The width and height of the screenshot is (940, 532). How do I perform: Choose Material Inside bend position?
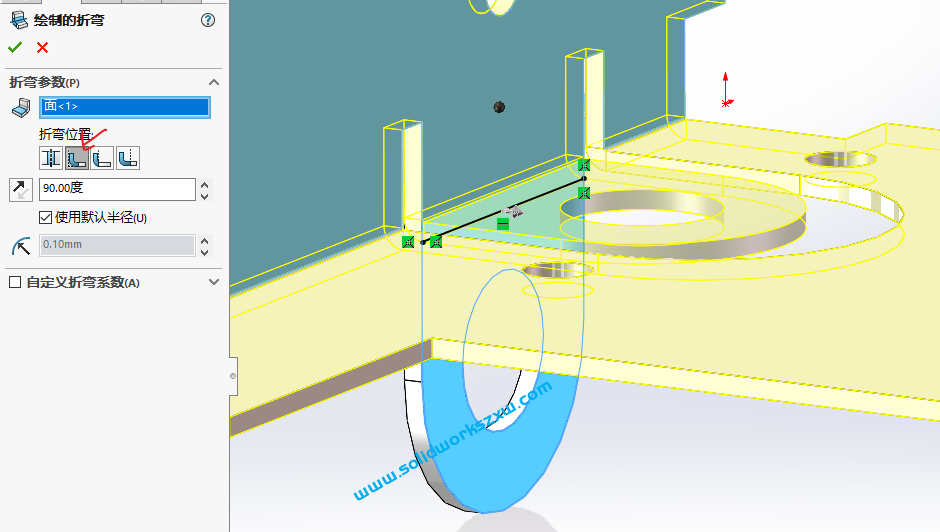tap(77, 158)
